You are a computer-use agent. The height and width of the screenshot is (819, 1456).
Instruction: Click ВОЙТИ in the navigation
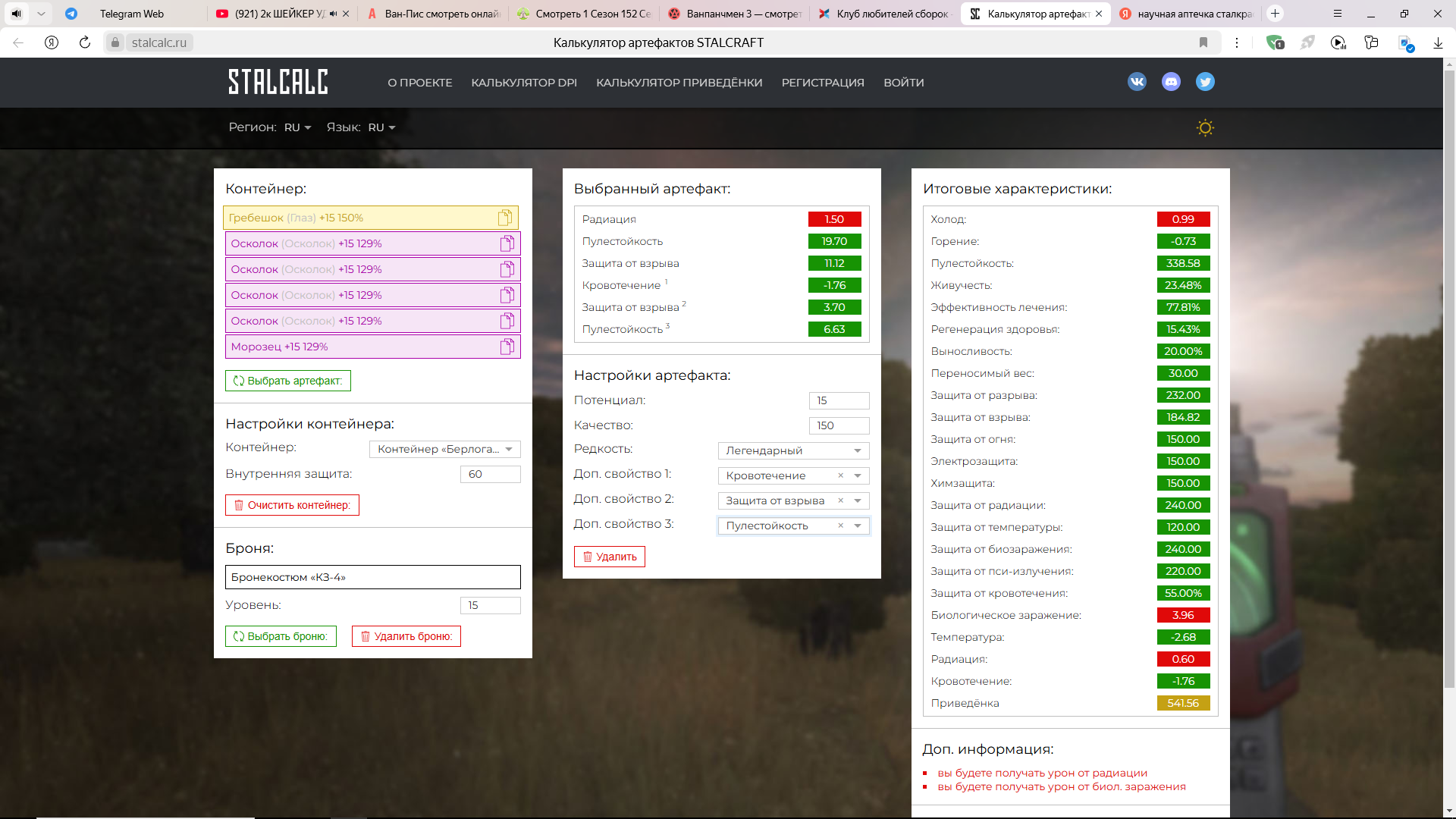tap(904, 83)
